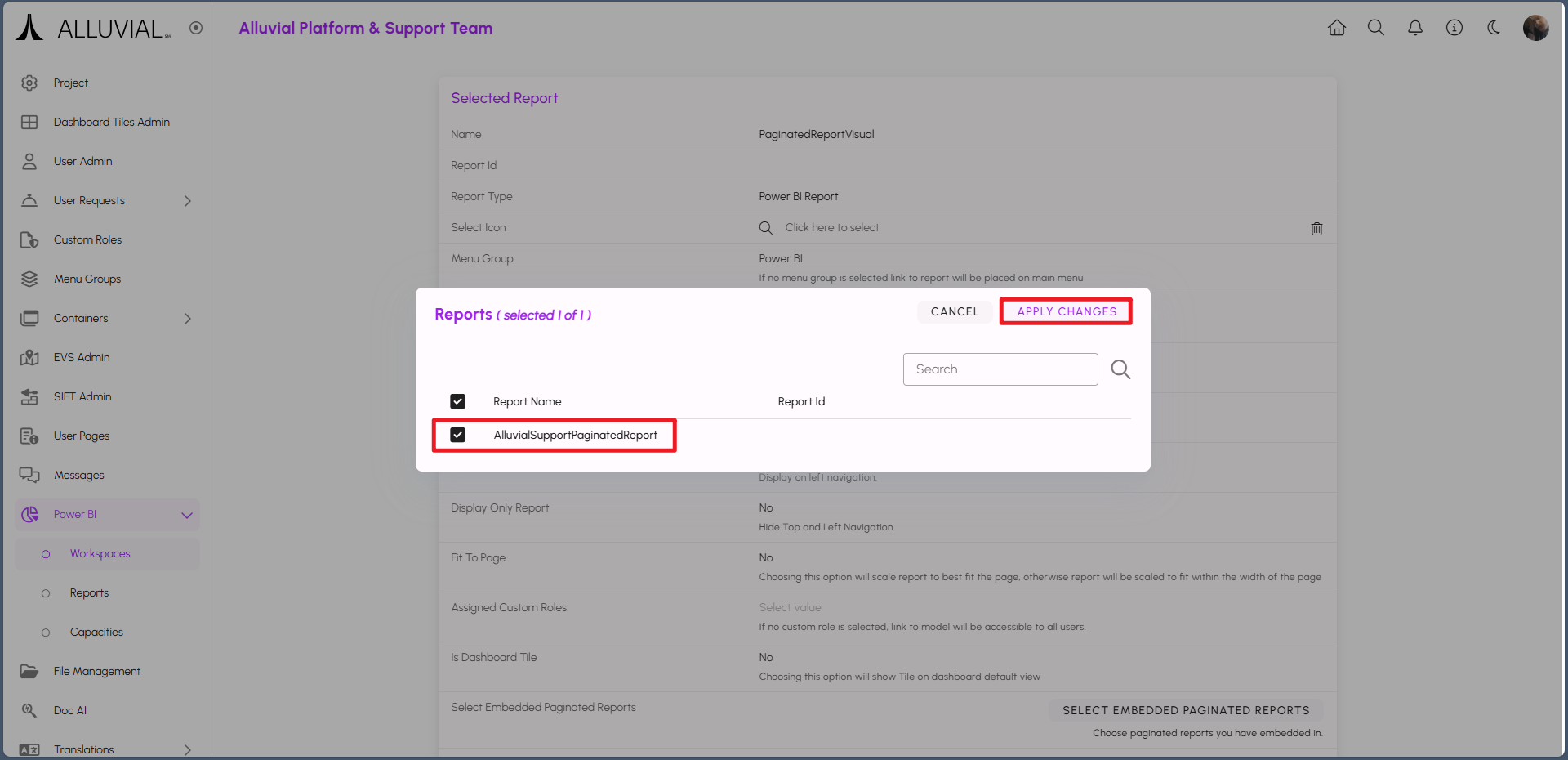The image size is (1568, 760).
Task: Open Menu Groups in the sidebar
Action: 87,279
